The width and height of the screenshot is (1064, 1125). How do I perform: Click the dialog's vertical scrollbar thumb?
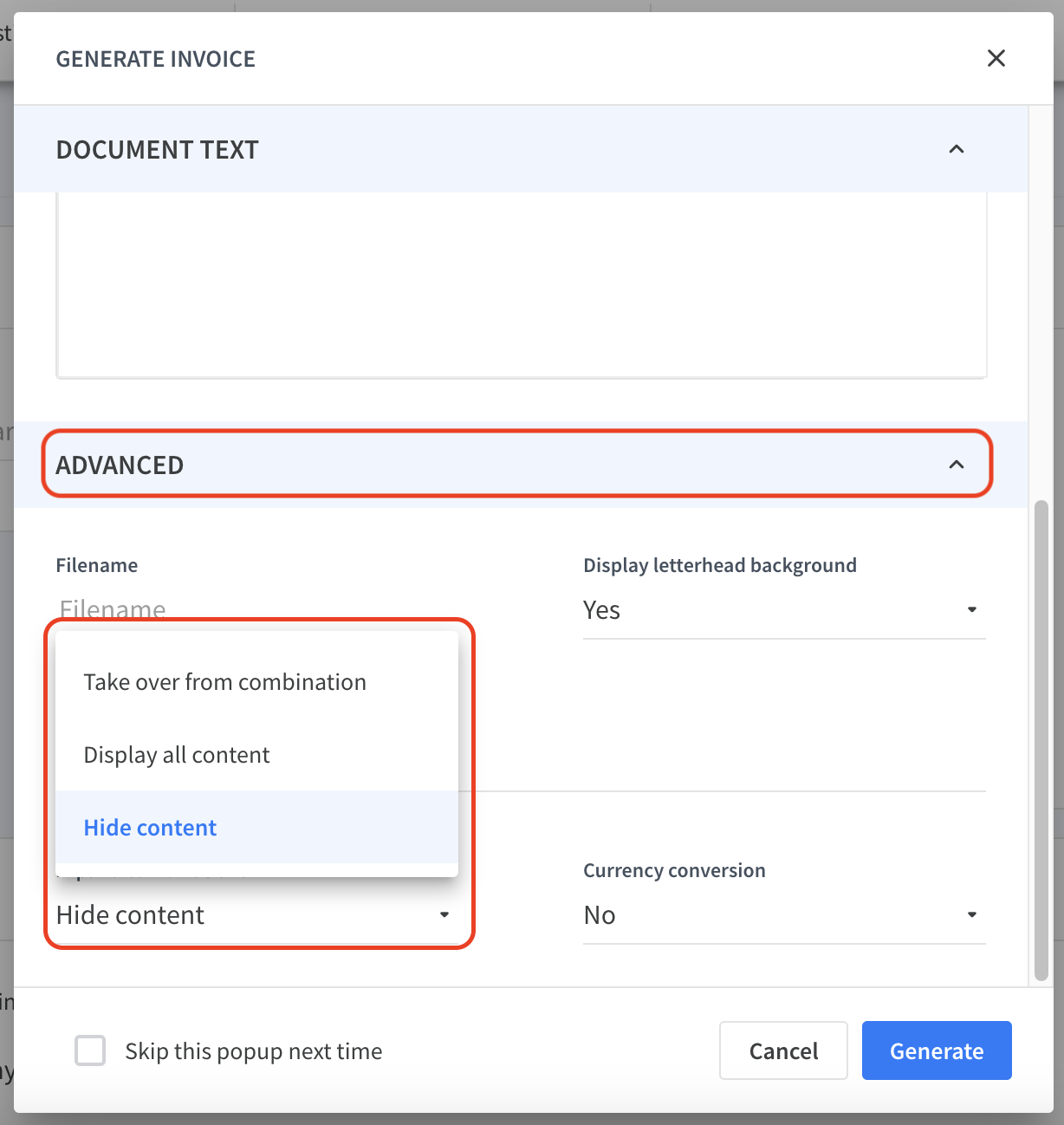(1041, 740)
